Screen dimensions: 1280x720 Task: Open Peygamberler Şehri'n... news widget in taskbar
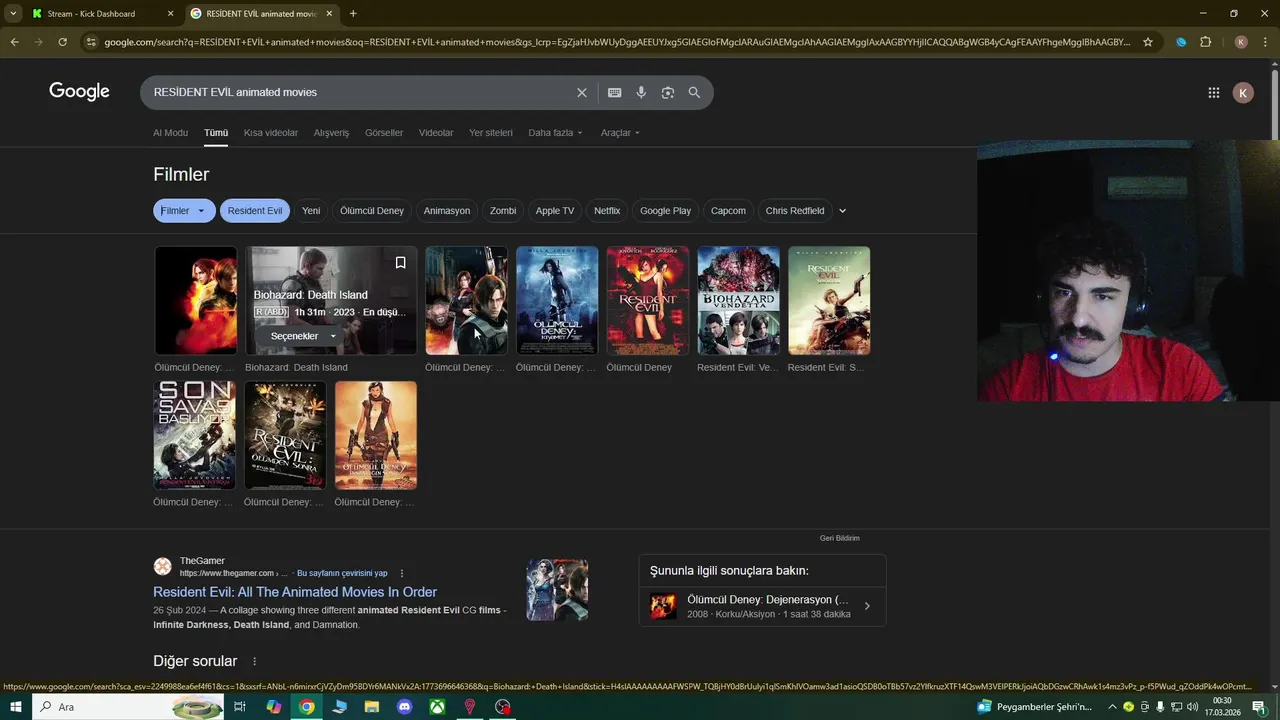tap(1036, 707)
